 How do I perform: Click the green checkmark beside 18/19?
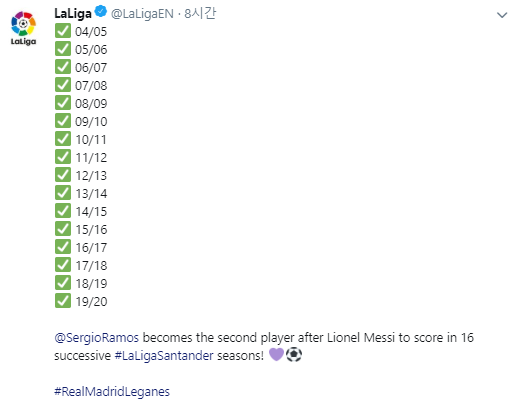(63, 283)
